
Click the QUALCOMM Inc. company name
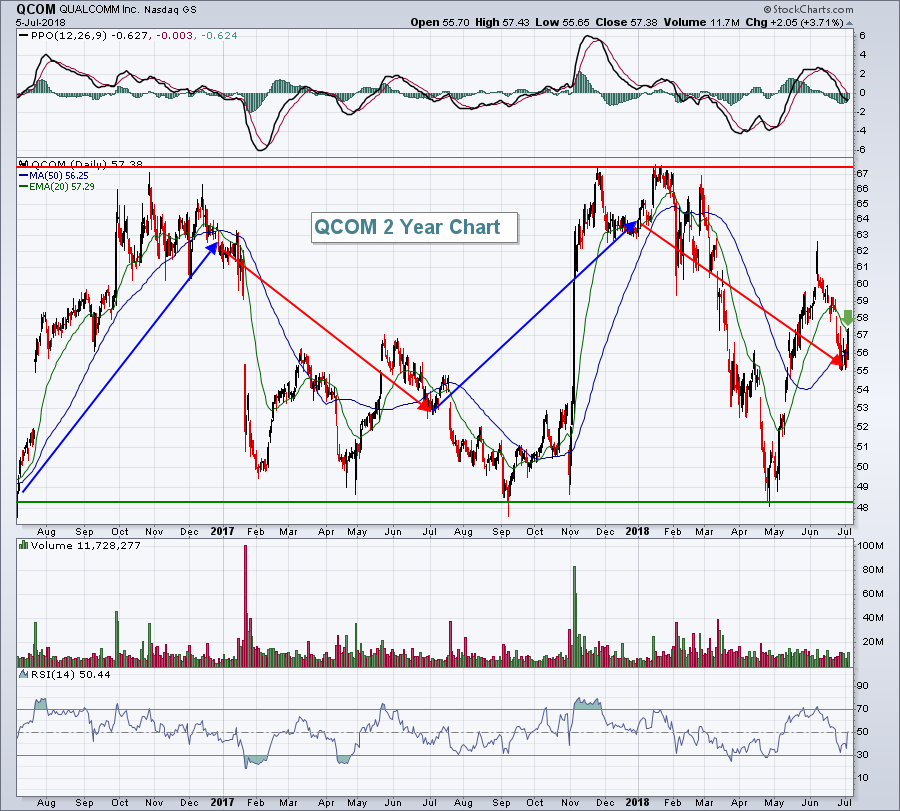[98, 10]
